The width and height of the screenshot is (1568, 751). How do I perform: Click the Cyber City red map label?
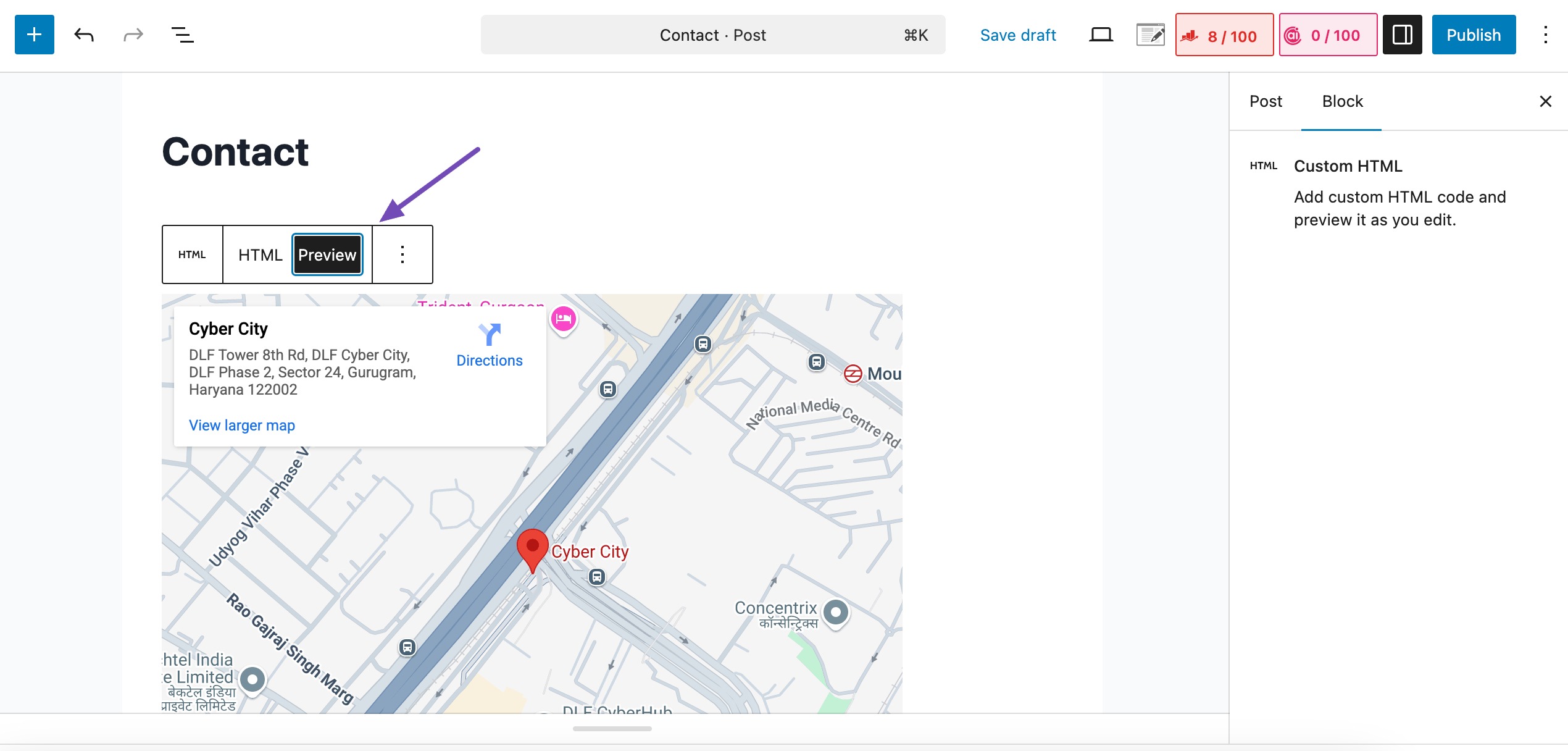(590, 552)
